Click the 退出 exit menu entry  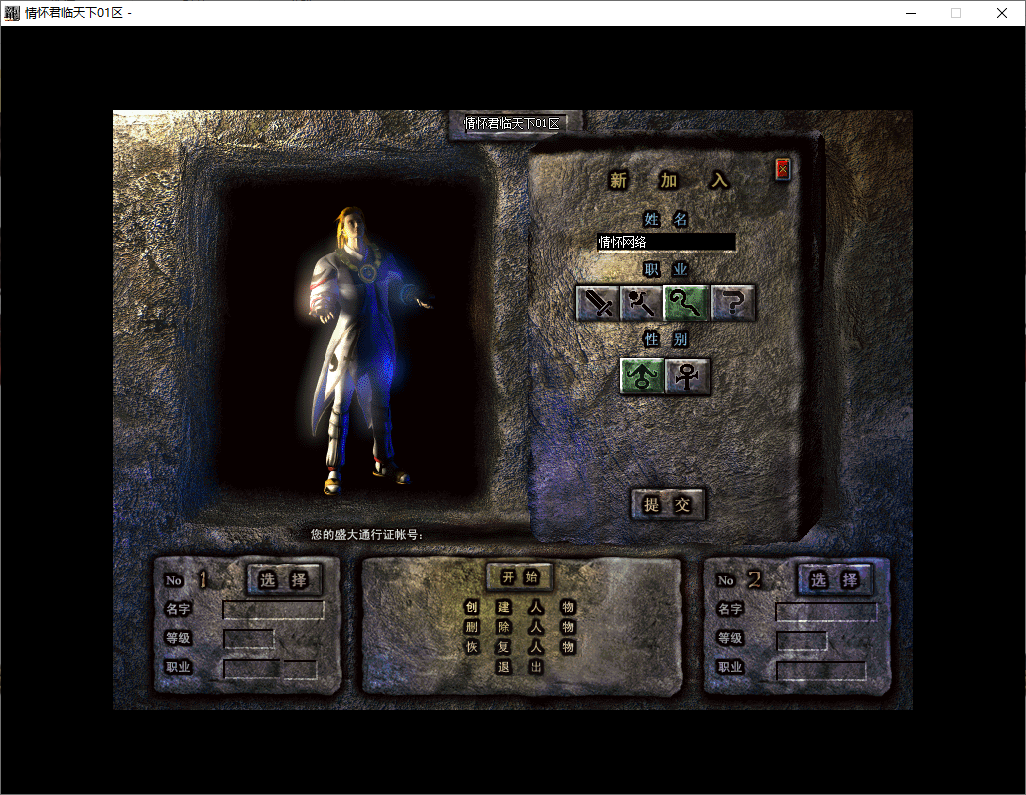click(x=520, y=667)
